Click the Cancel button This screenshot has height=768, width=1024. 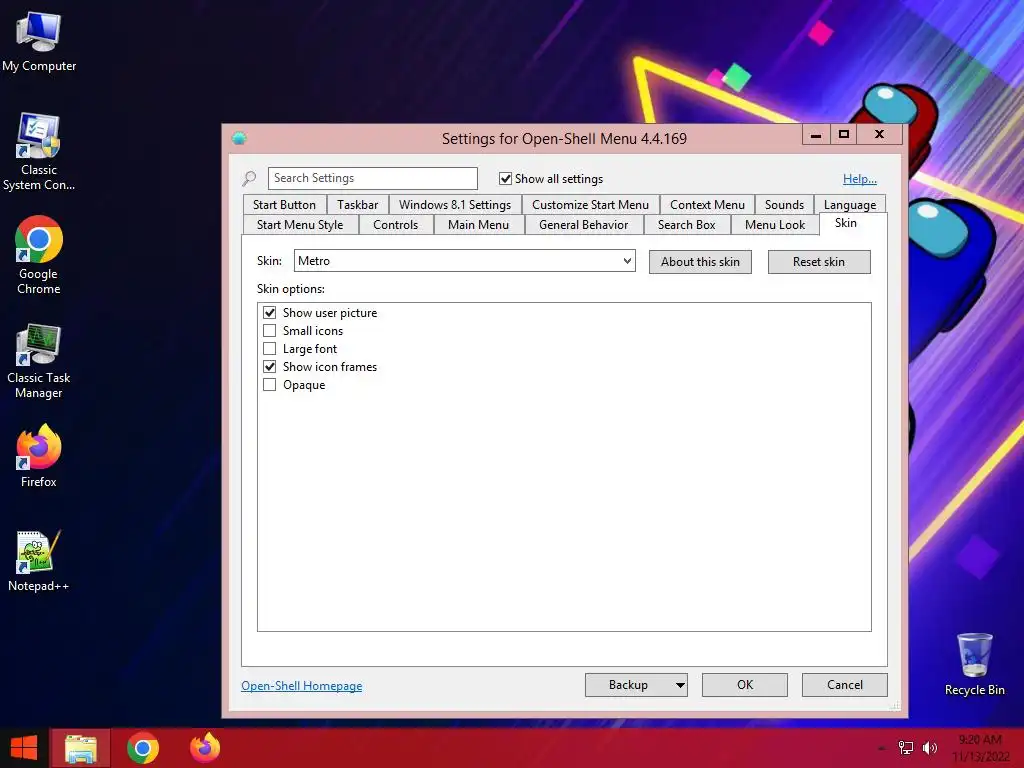coord(844,685)
